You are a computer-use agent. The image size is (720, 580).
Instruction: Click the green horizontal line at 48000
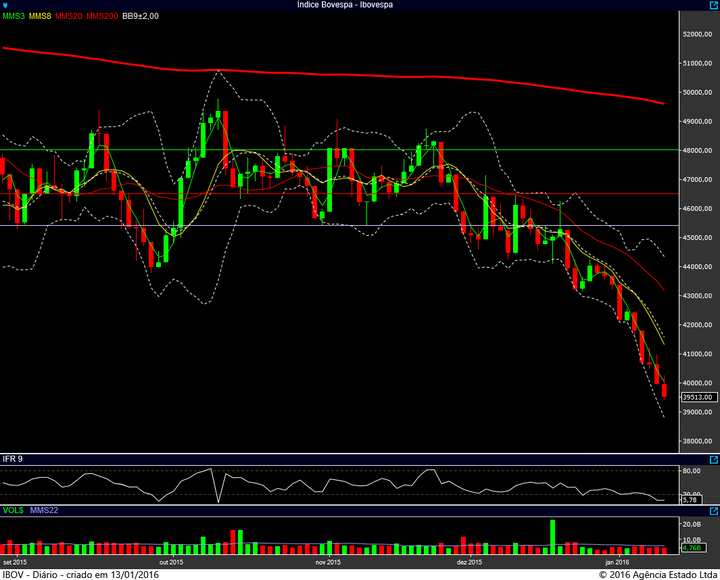(340, 150)
